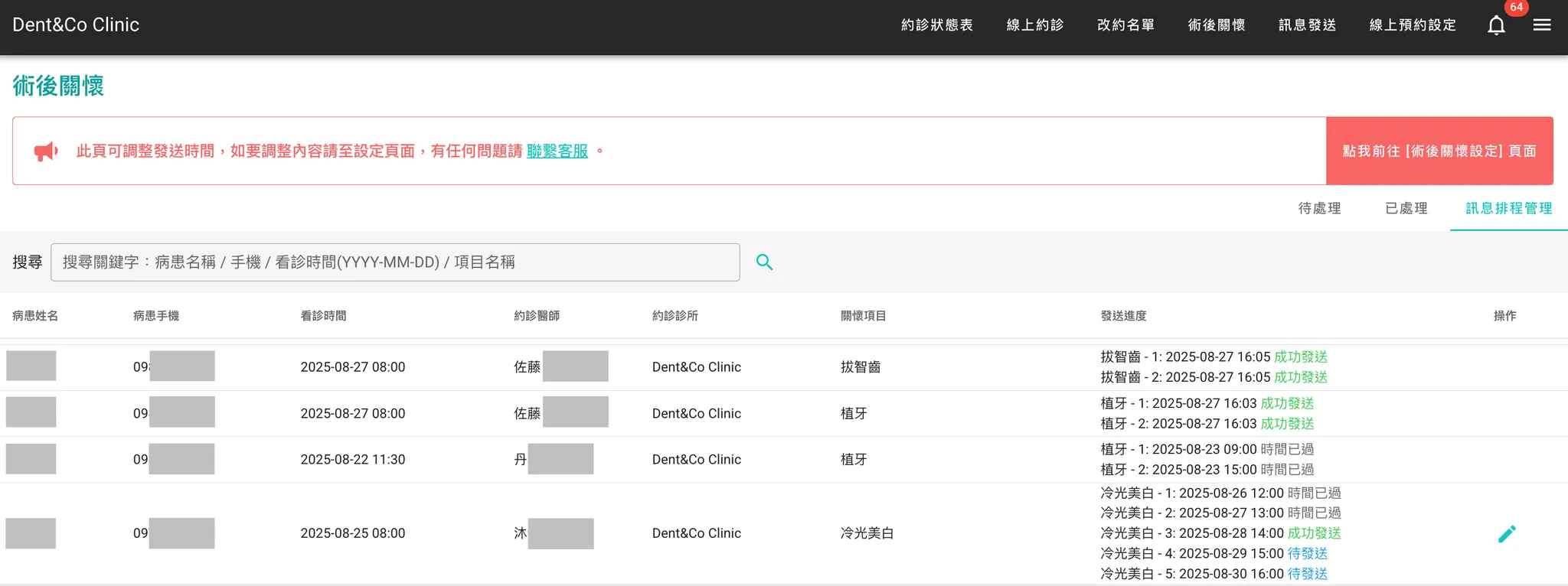Click the pencil edit icon for 冷光美白

pyautogui.click(x=1506, y=534)
